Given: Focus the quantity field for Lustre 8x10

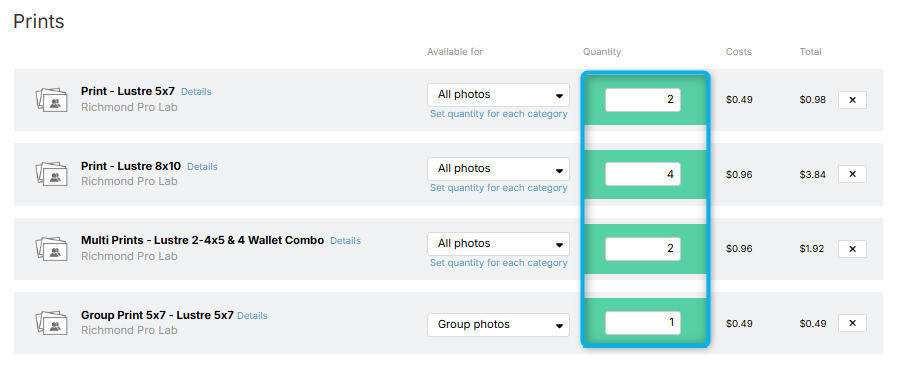Looking at the screenshot, I should pyautogui.click(x=643, y=174).
